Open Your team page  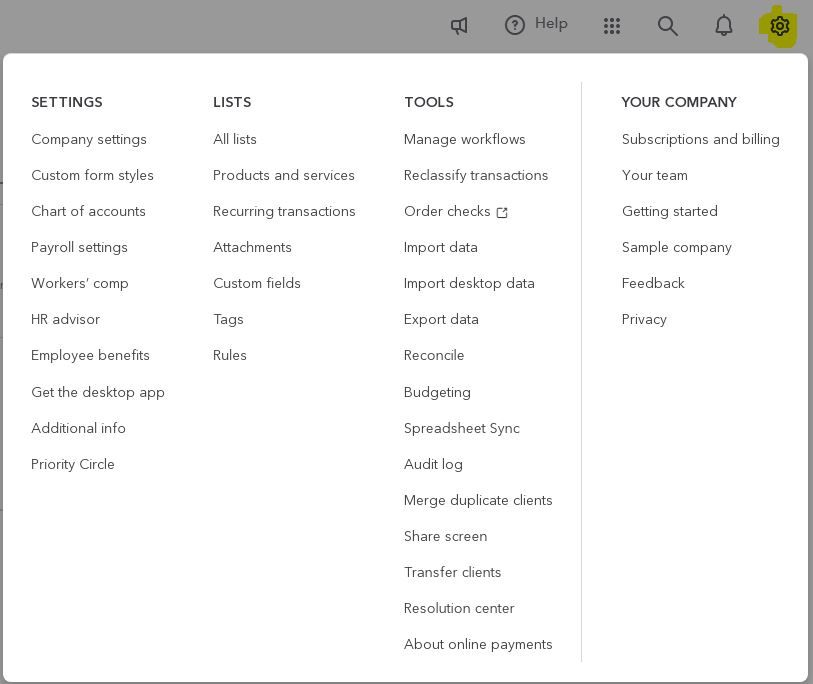click(654, 176)
